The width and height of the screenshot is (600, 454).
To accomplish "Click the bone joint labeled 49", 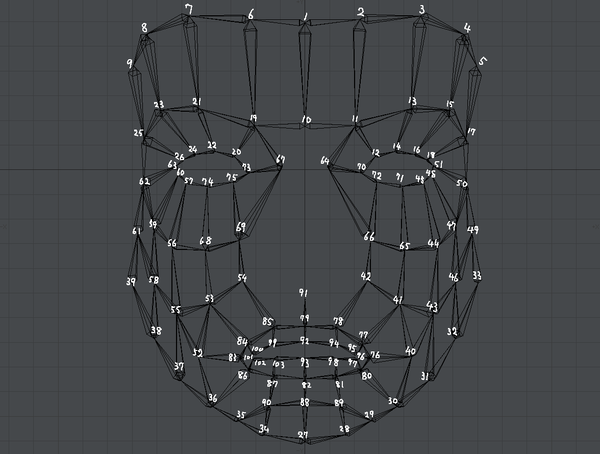I will 473,230.
